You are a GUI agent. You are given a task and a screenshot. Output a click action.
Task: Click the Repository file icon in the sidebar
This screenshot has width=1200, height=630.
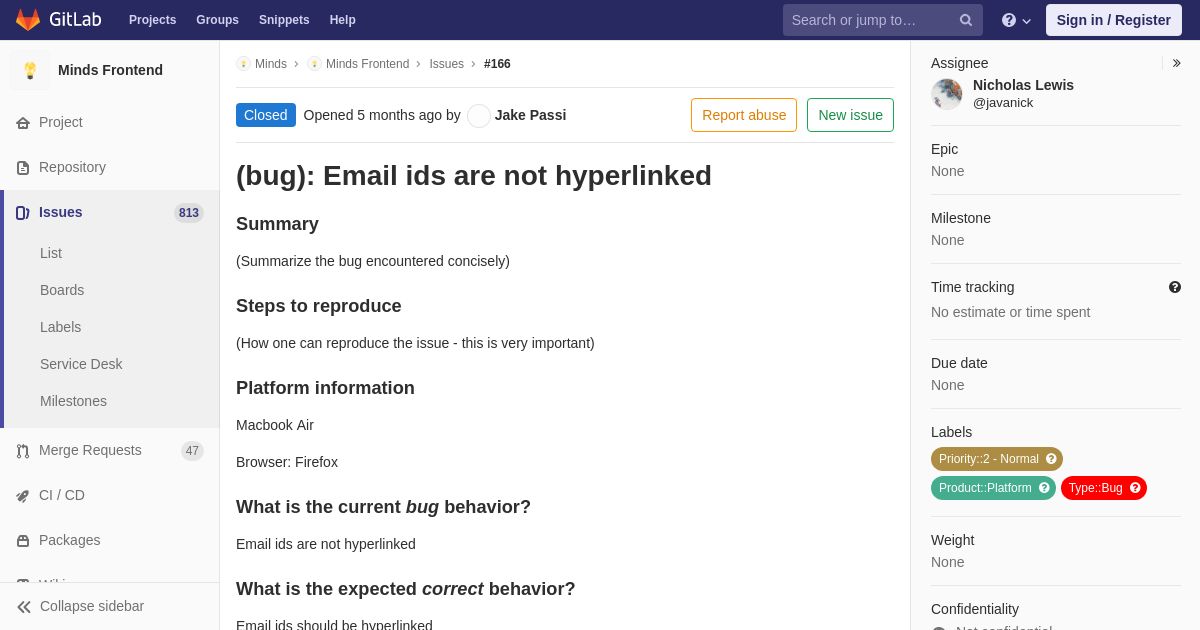click(x=23, y=167)
